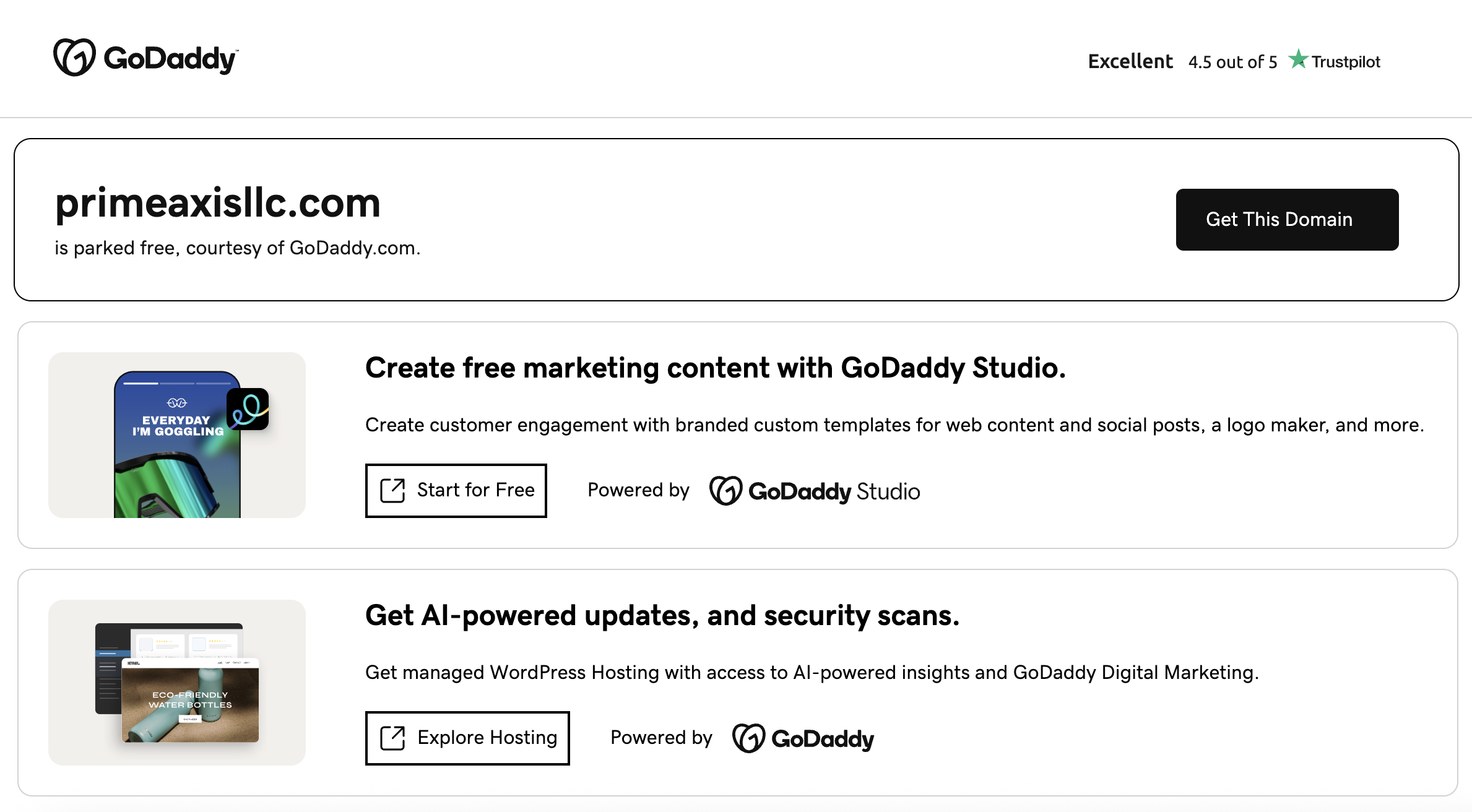Click the GoDaddy heart logo icon in header
This screenshot has height=812, width=1472.
click(74, 58)
